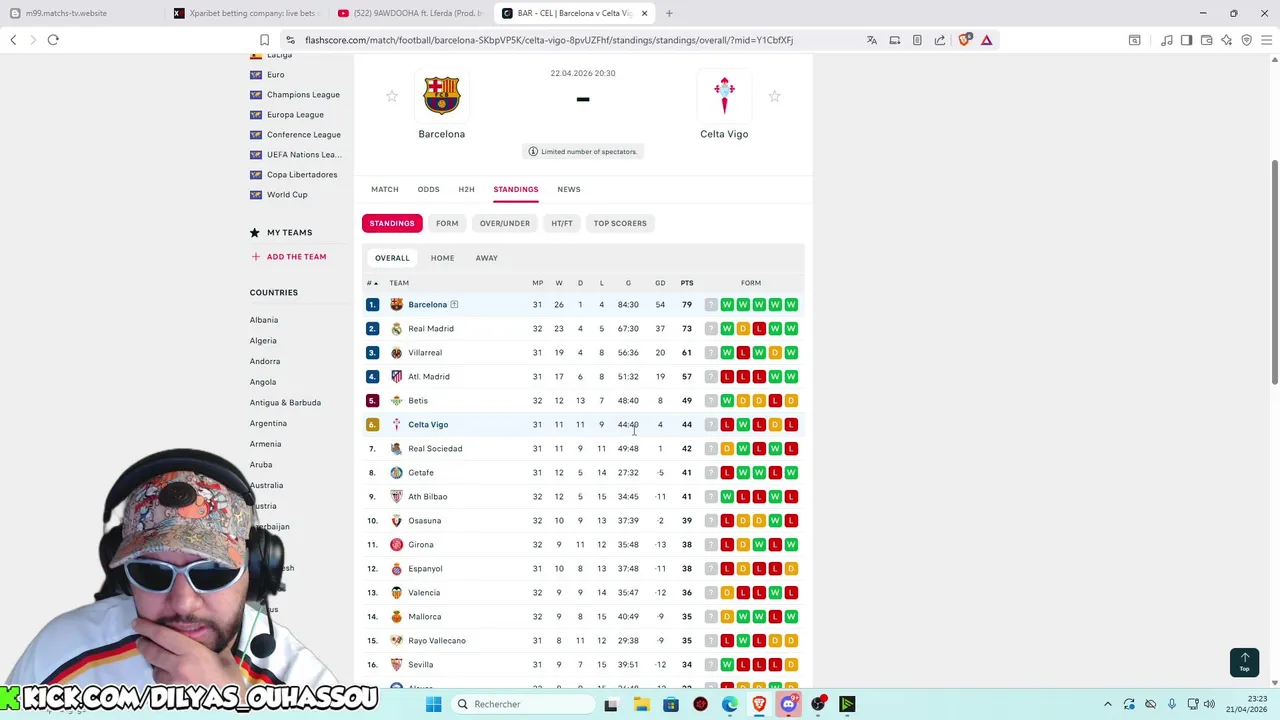Screen dimensions: 1280x720
Task: Select the FORM sub-tab
Action: [447, 223]
